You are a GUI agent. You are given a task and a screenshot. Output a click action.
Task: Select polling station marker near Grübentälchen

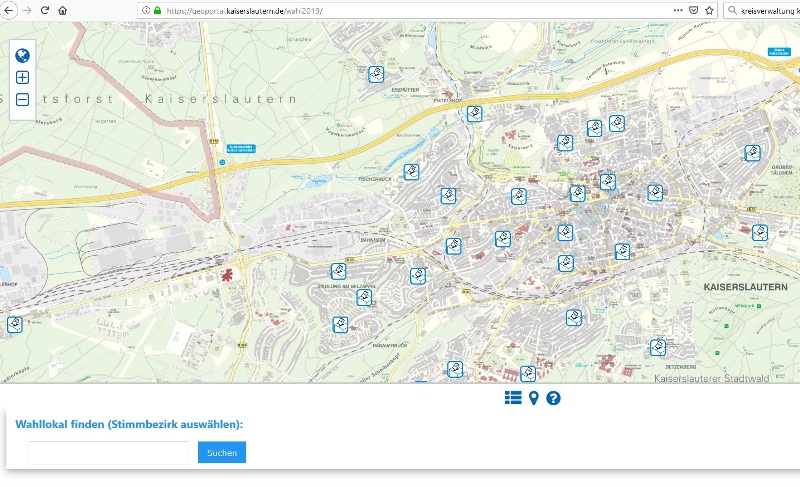pyautogui.click(x=752, y=153)
